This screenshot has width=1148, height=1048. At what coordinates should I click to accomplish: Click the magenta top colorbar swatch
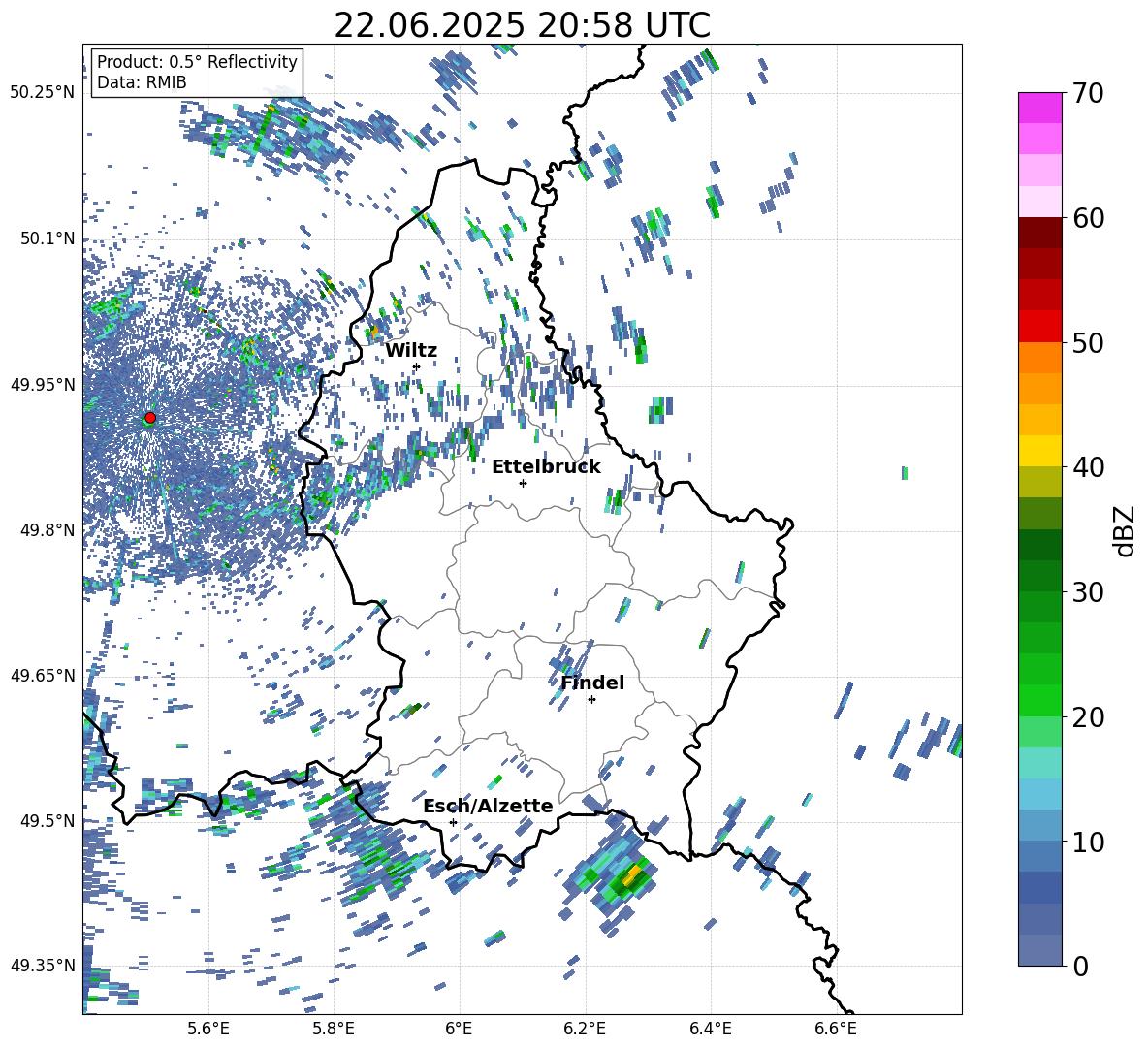[x=1040, y=108]
